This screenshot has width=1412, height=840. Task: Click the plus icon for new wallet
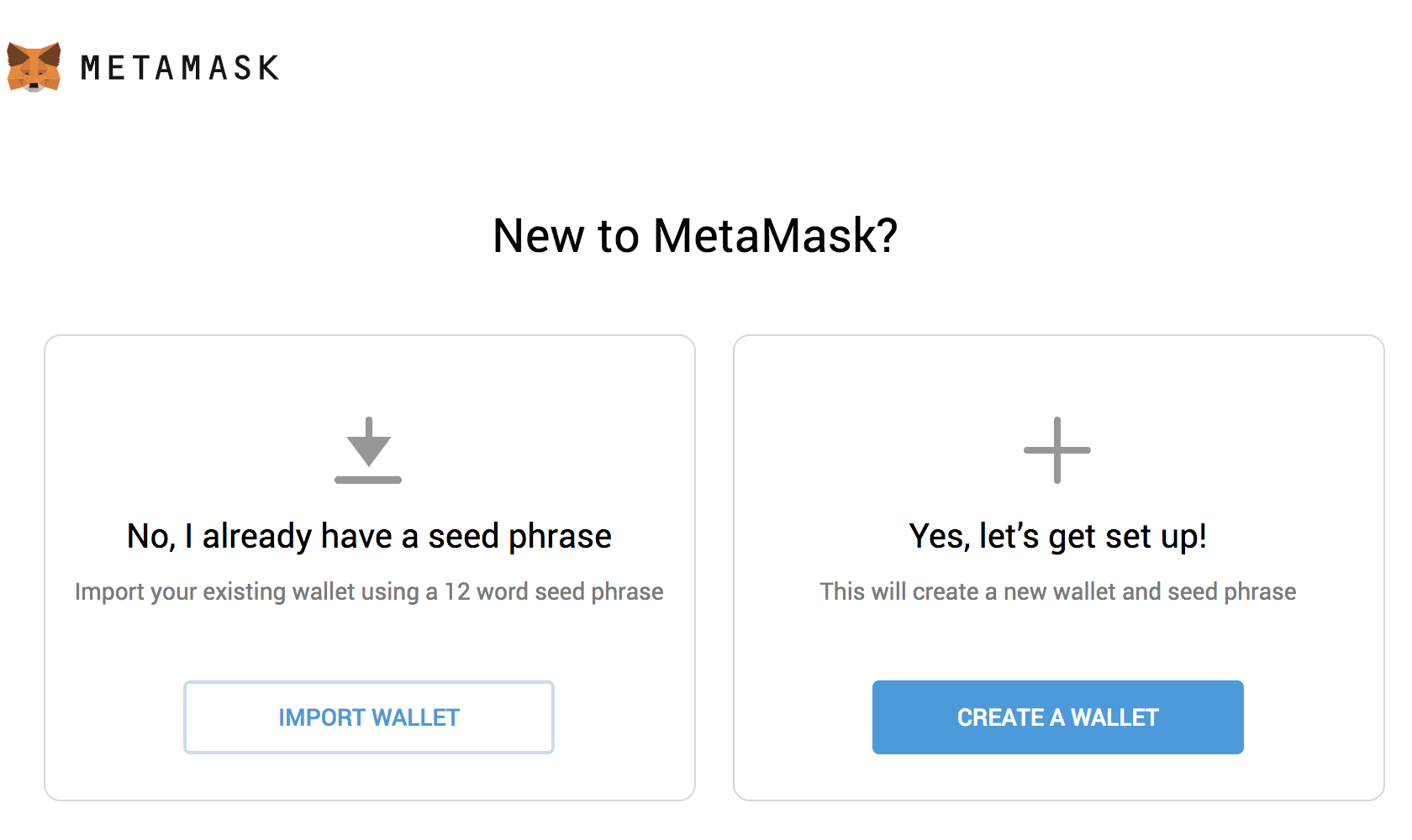1057,449
